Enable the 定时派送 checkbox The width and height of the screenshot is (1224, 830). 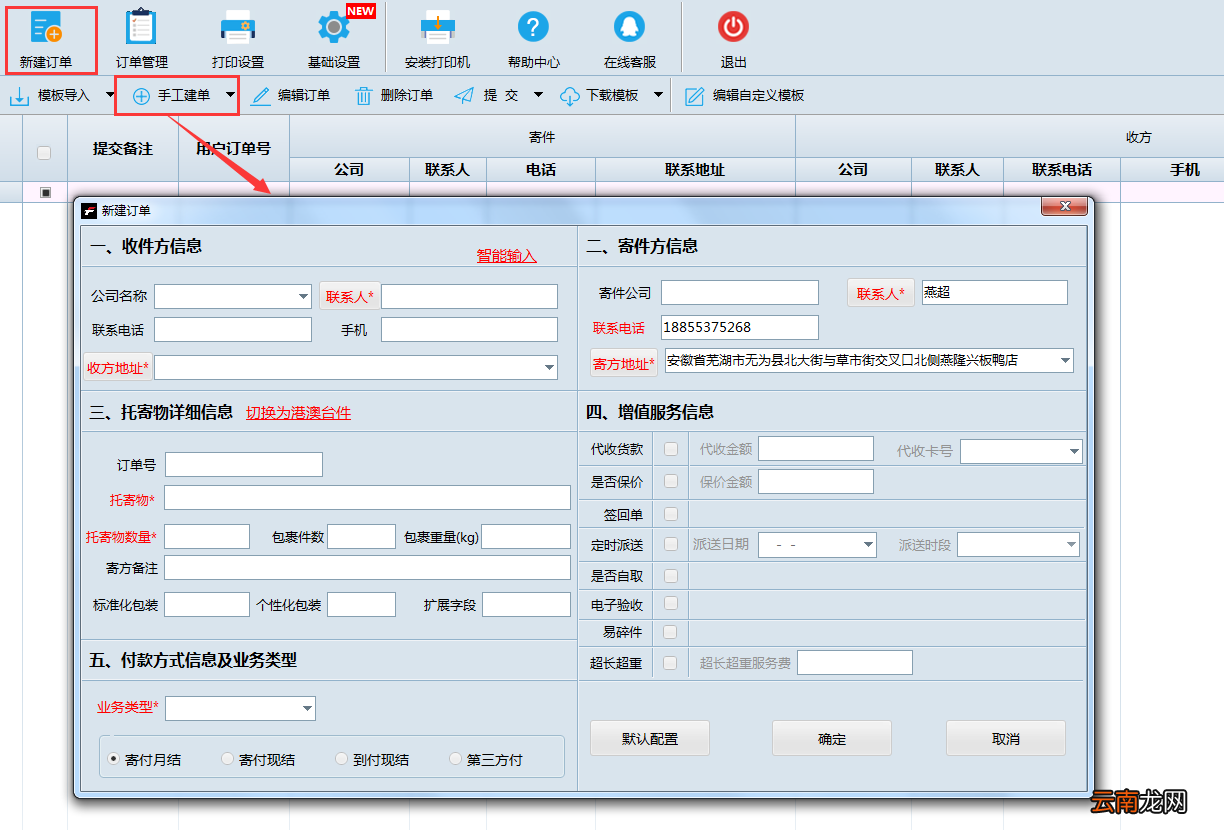click(671, 545)
